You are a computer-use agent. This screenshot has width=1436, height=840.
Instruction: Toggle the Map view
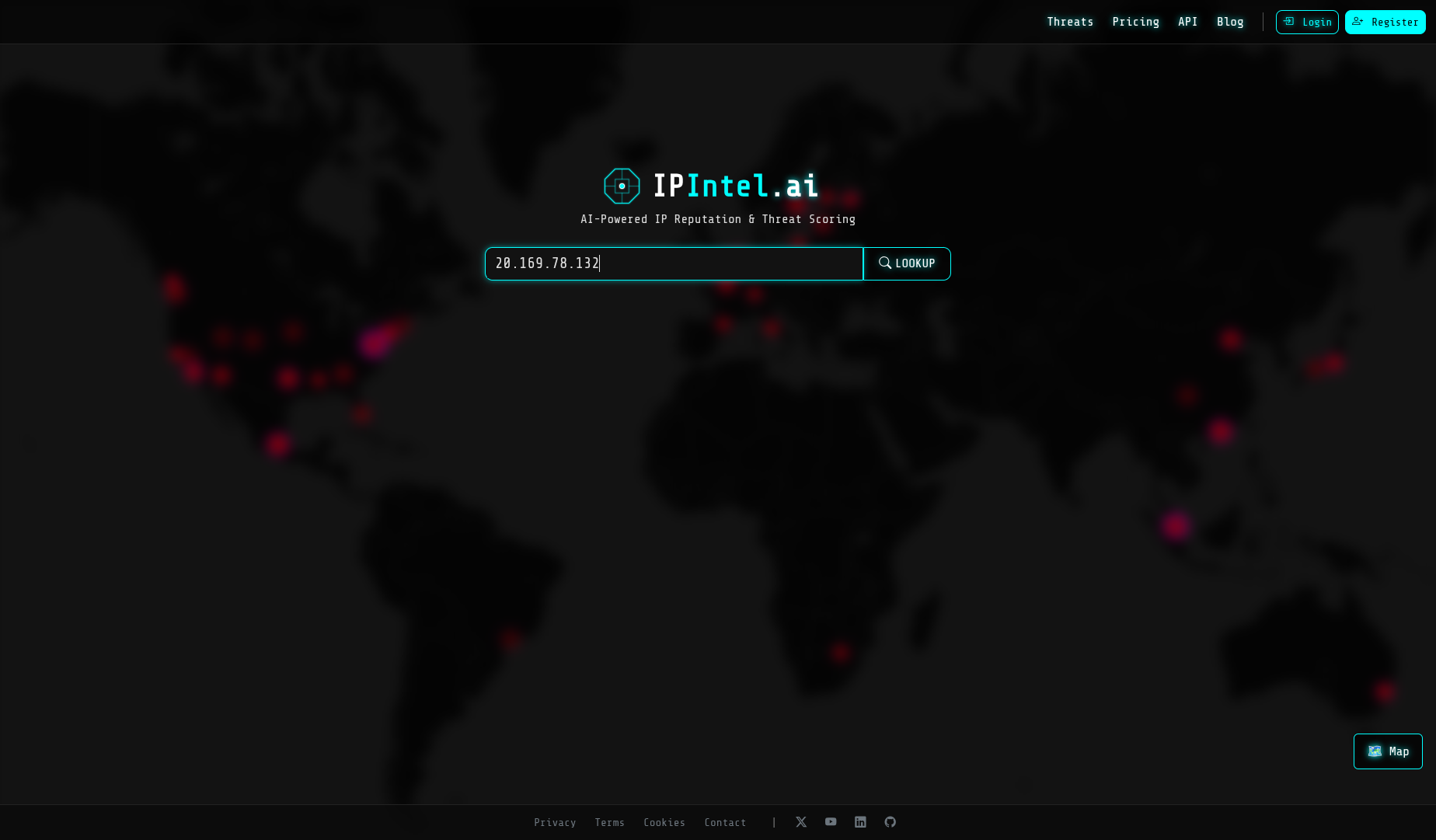(x=1388, y=751)
